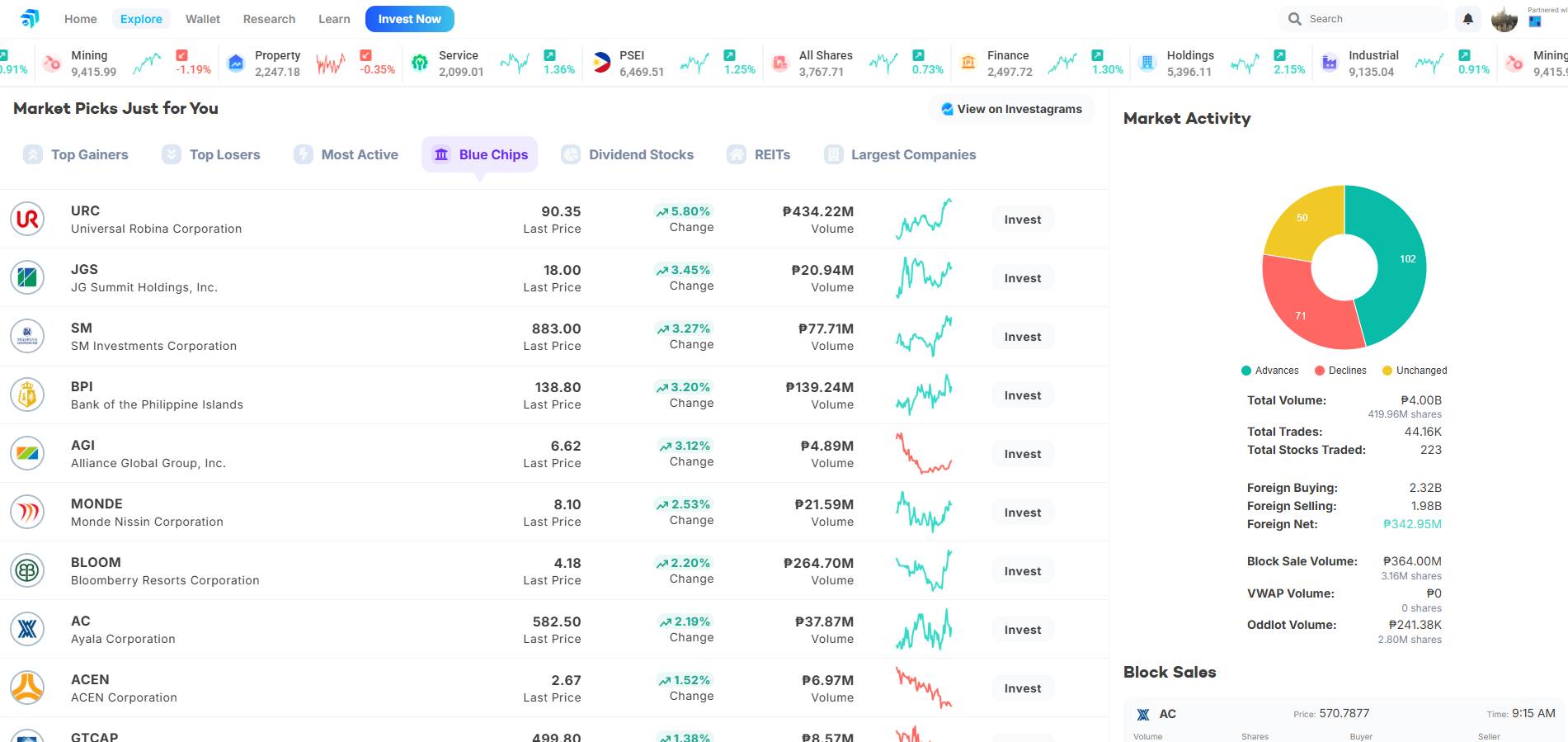Screen dimensions: 1568x742
Task: Click the search magnifier icon
Action: click(x=1295, y=19)
